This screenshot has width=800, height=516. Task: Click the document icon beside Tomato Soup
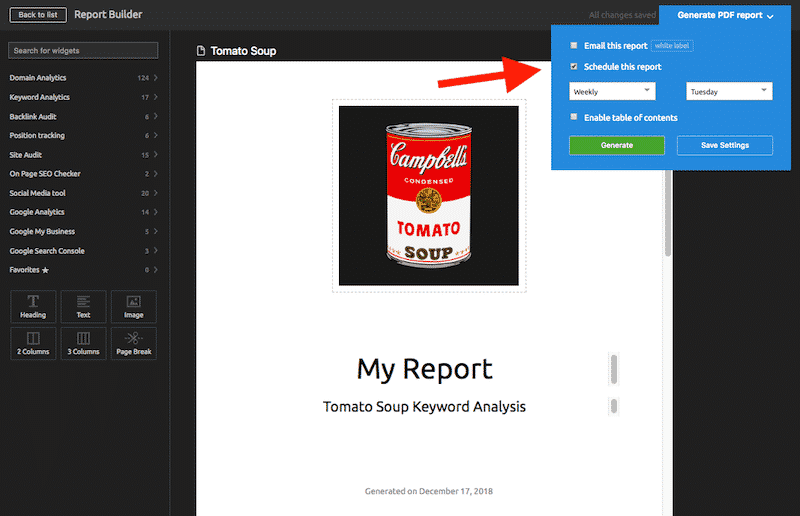click(201, 51)
